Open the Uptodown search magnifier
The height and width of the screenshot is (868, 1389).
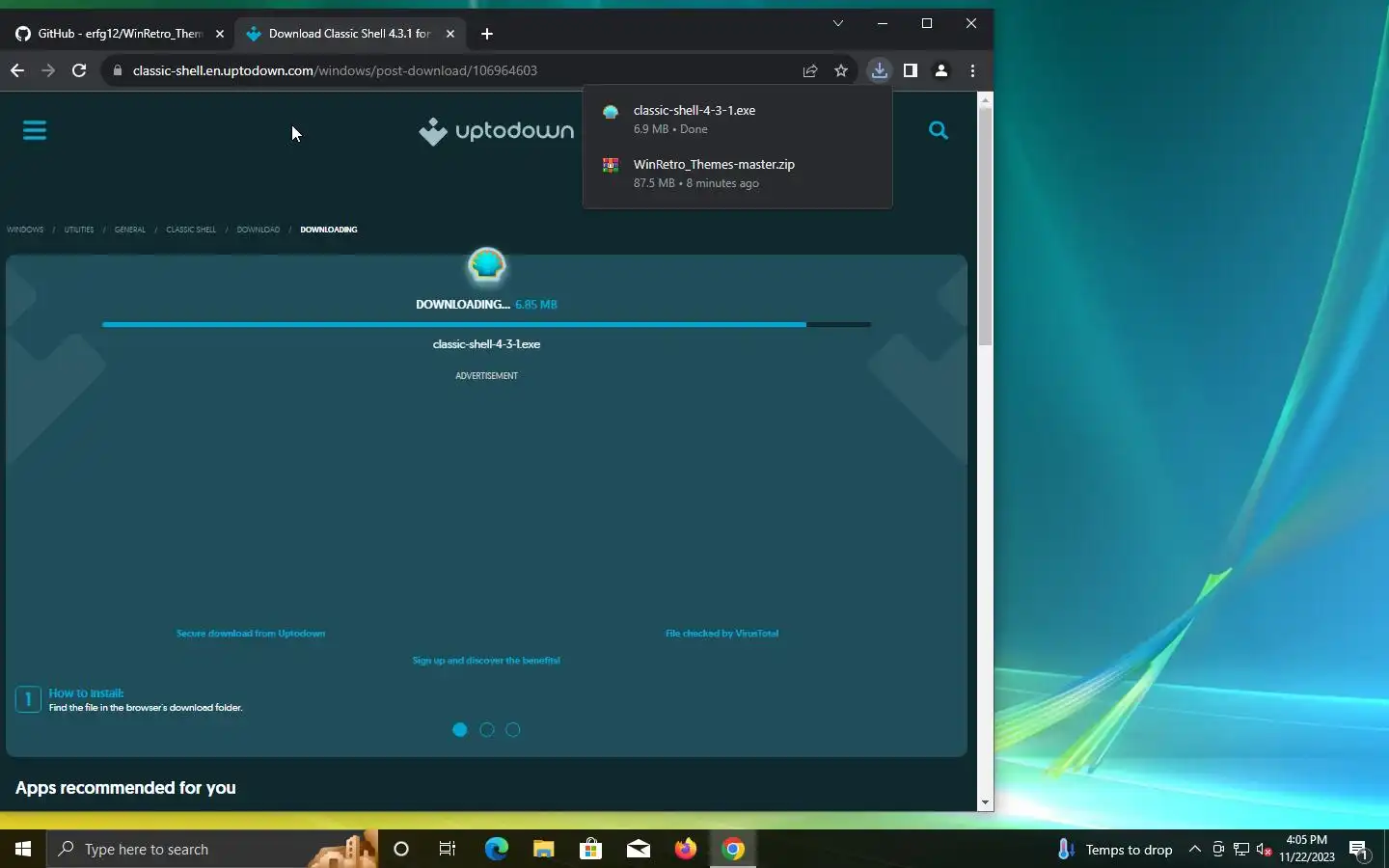coord(939,130)
